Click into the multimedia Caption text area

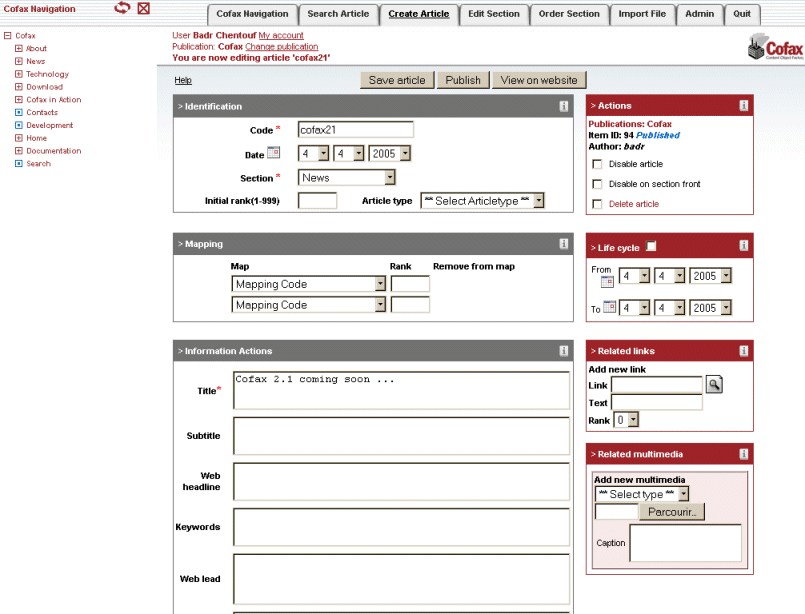click(x=685, y=543)
